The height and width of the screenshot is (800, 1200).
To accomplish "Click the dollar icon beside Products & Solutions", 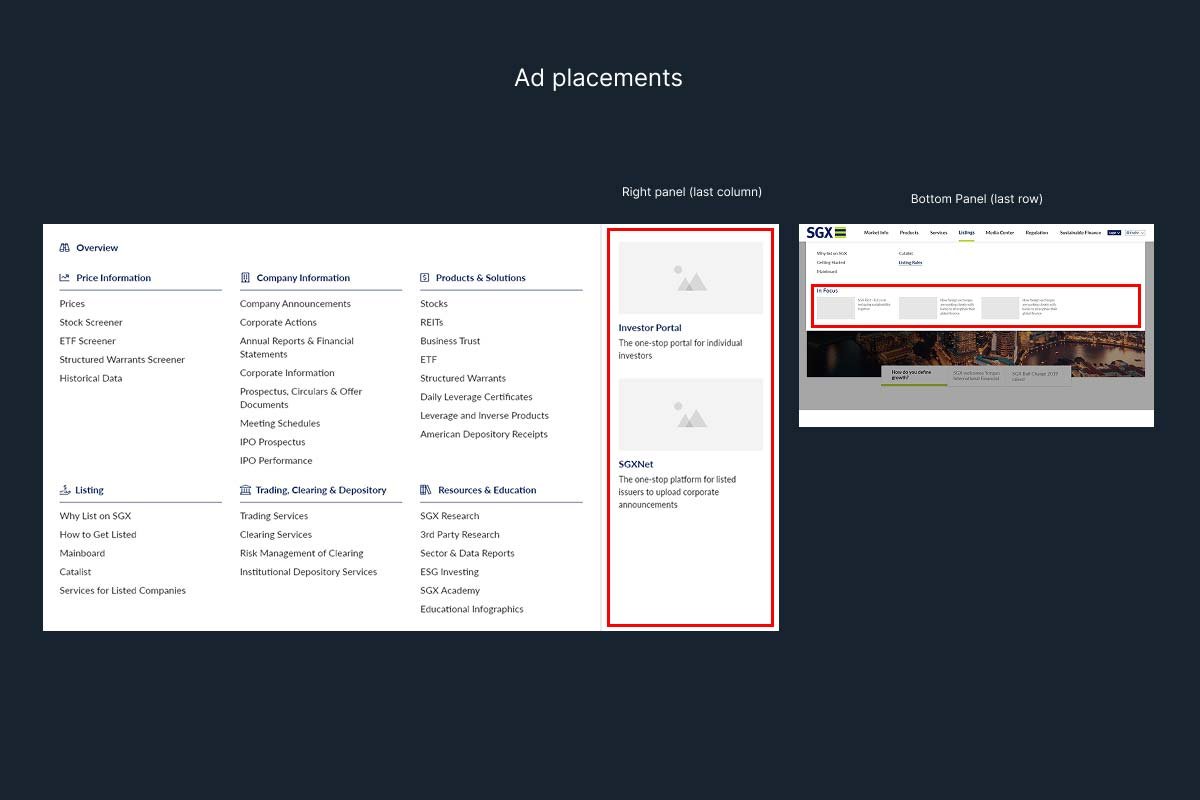I will tap(425, 278).
